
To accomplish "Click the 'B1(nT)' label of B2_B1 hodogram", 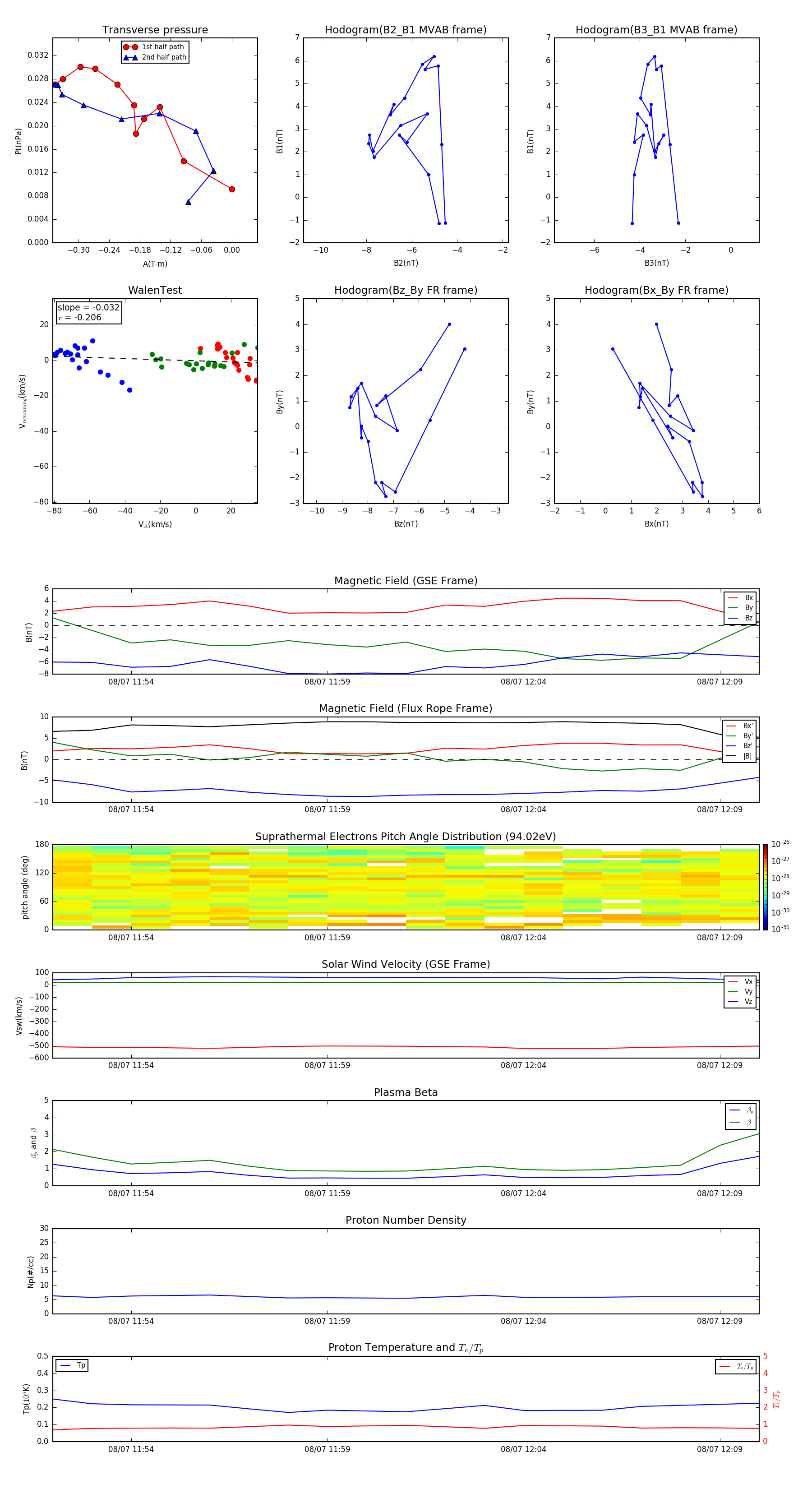I will (280, 141).
